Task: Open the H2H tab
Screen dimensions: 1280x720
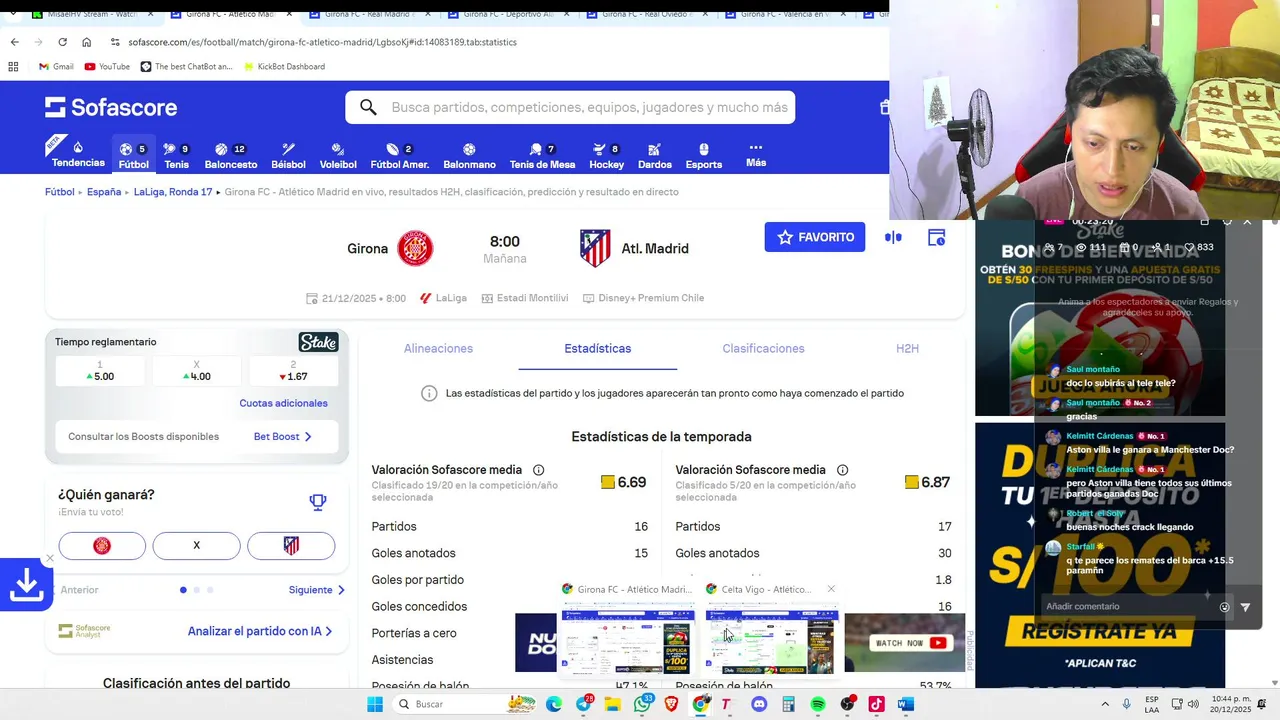Action: click(907, 348)
